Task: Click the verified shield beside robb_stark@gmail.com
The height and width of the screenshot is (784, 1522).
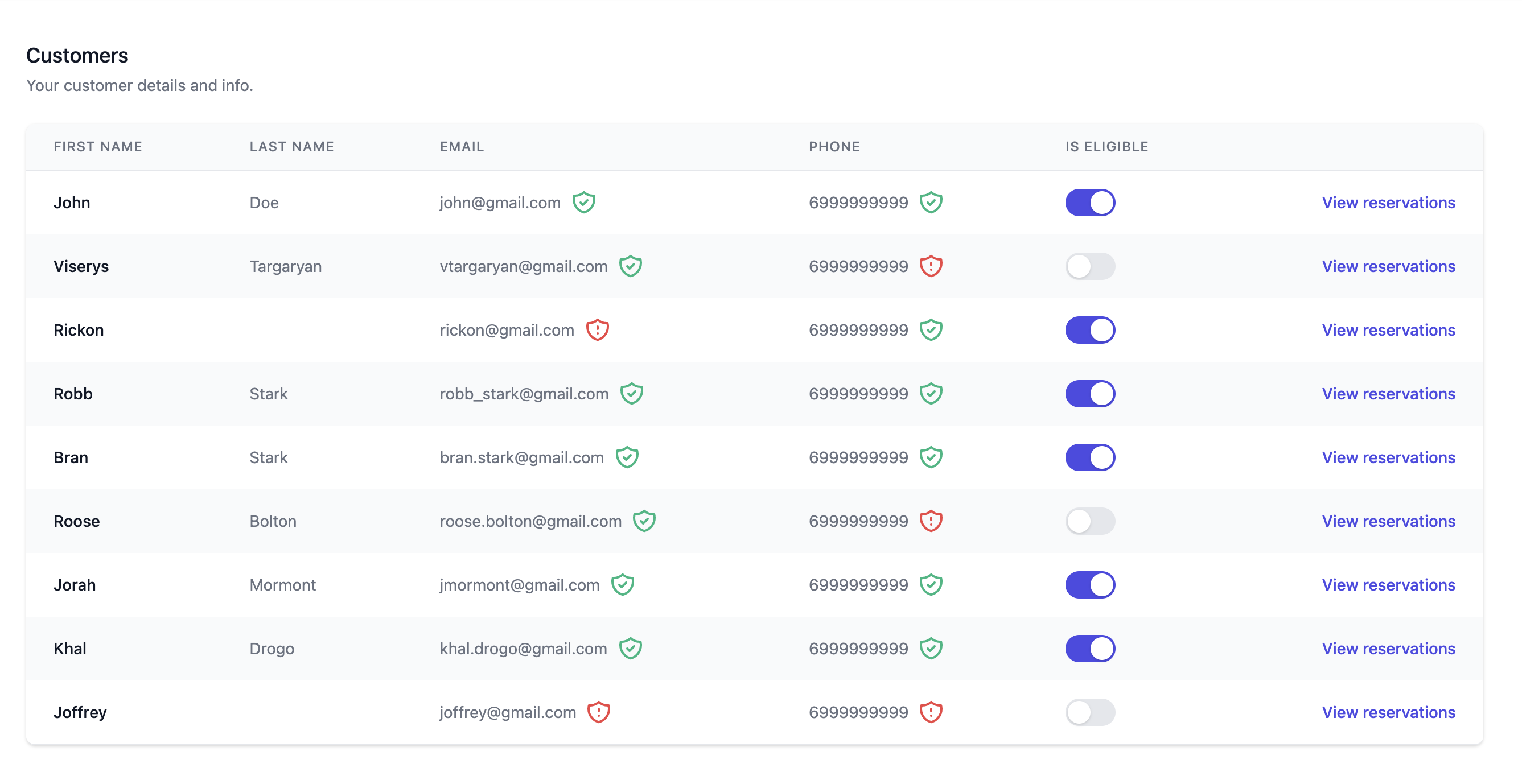Action: click(x=632, y=394)
